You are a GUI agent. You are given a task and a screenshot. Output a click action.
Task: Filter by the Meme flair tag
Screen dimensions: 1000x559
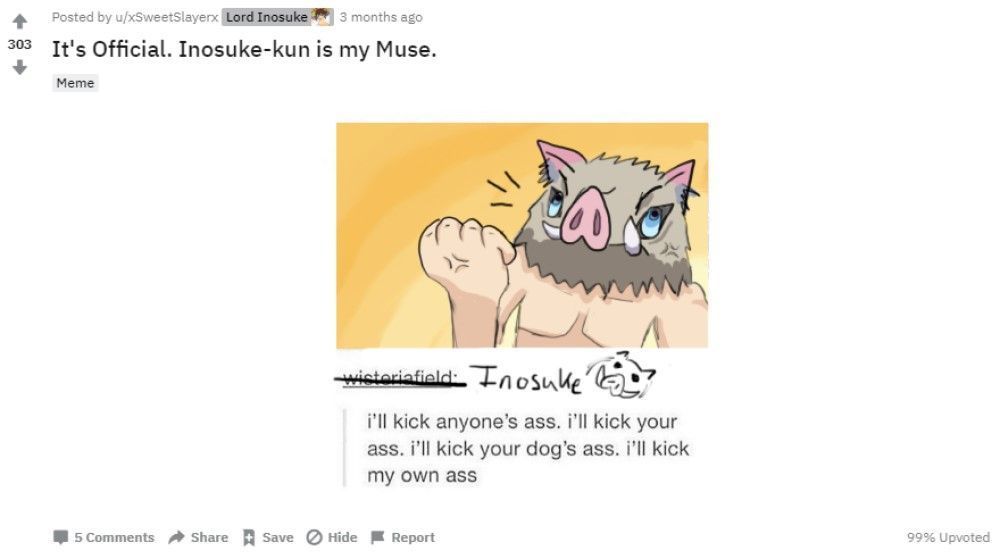75,83
